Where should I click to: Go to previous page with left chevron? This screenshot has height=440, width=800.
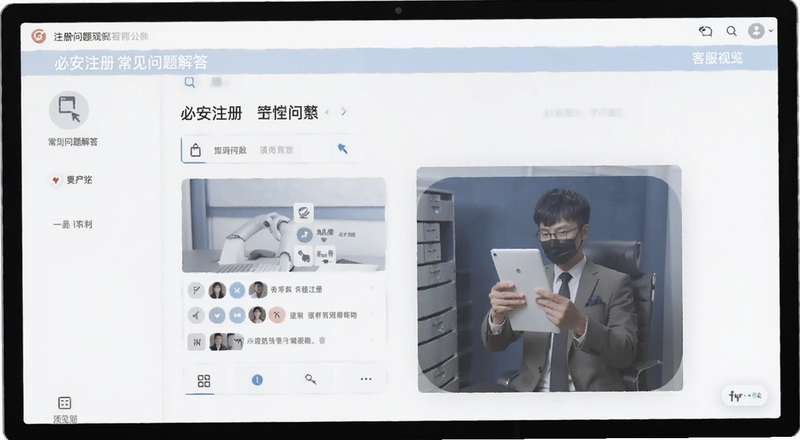click(x=328, y=111)
